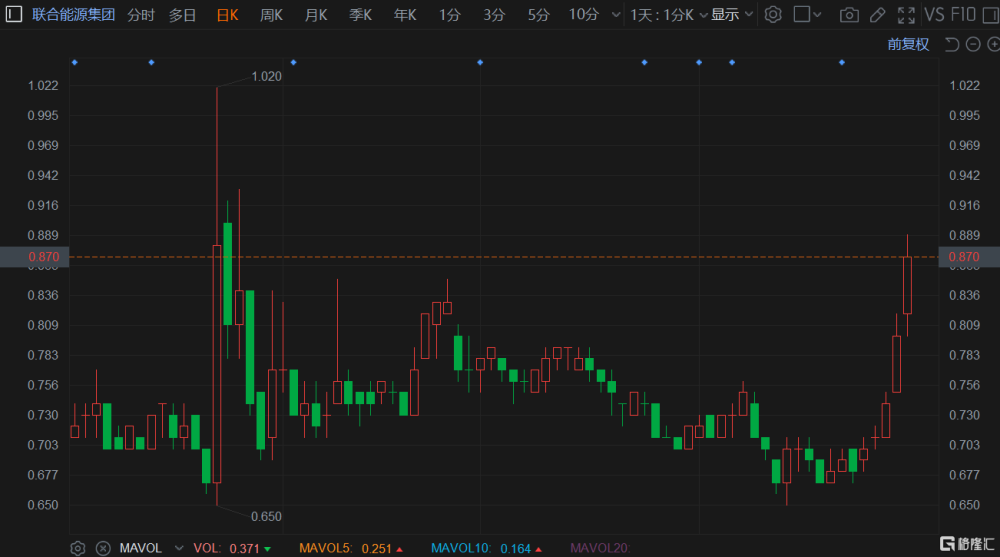Click the MAVOL10: 0.164 value

tap(487, 548)
